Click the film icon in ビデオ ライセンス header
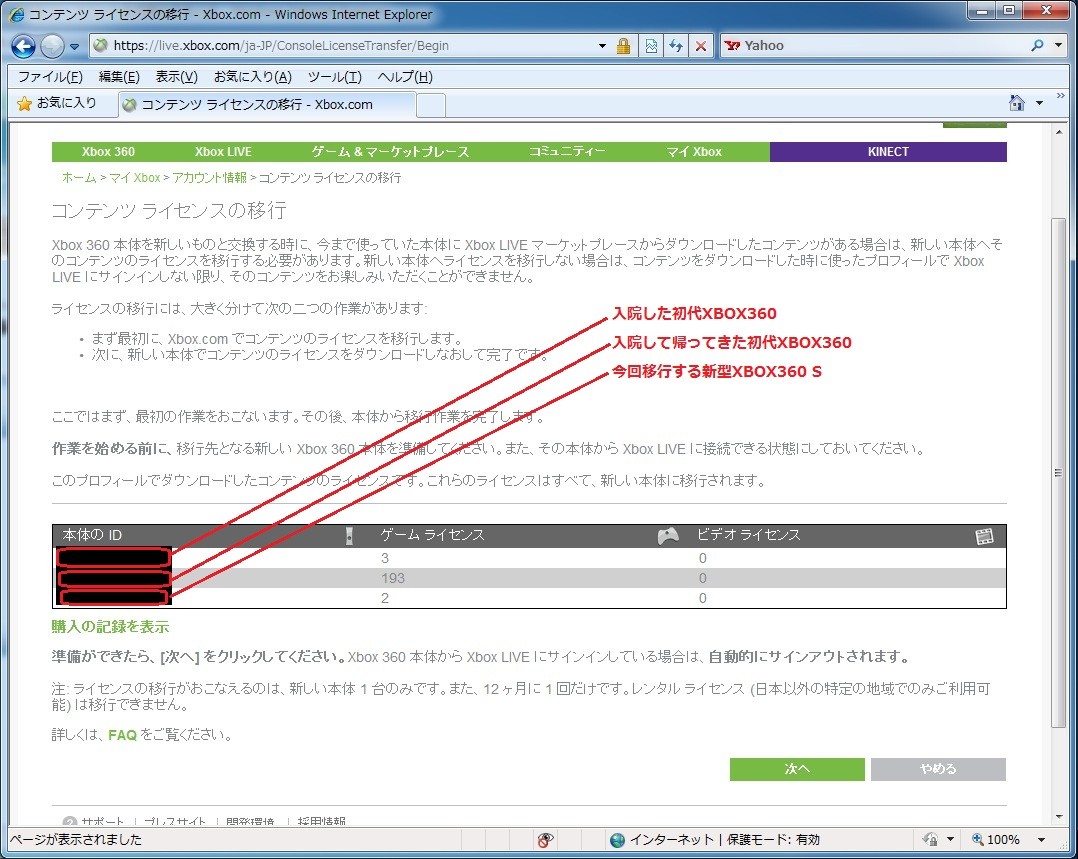 (984, 536)
